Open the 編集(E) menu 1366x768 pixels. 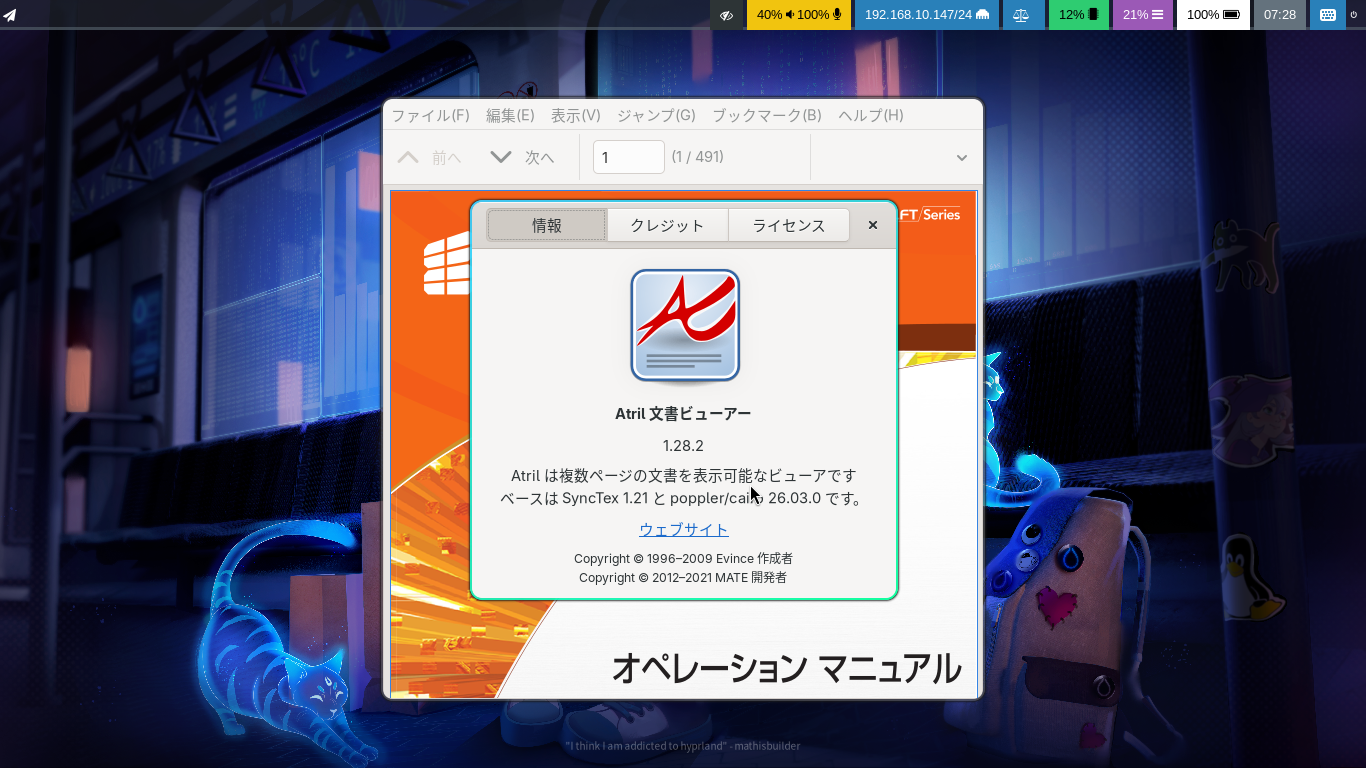pos(510,115)
